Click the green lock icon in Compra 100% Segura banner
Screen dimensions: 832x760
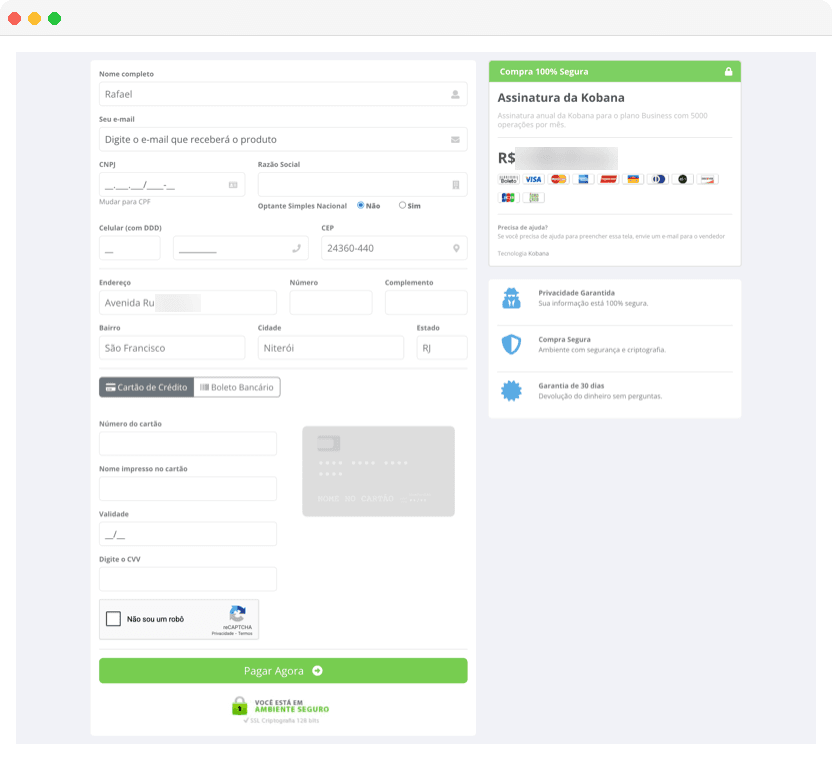(729, 71)
